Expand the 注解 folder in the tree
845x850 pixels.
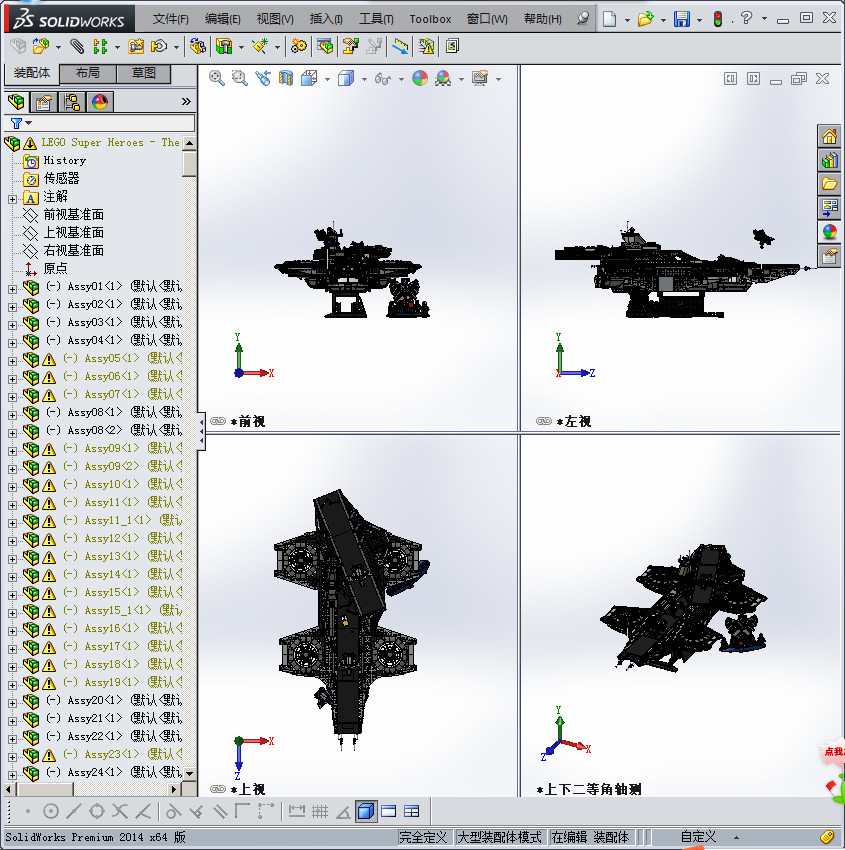[11, 199]
